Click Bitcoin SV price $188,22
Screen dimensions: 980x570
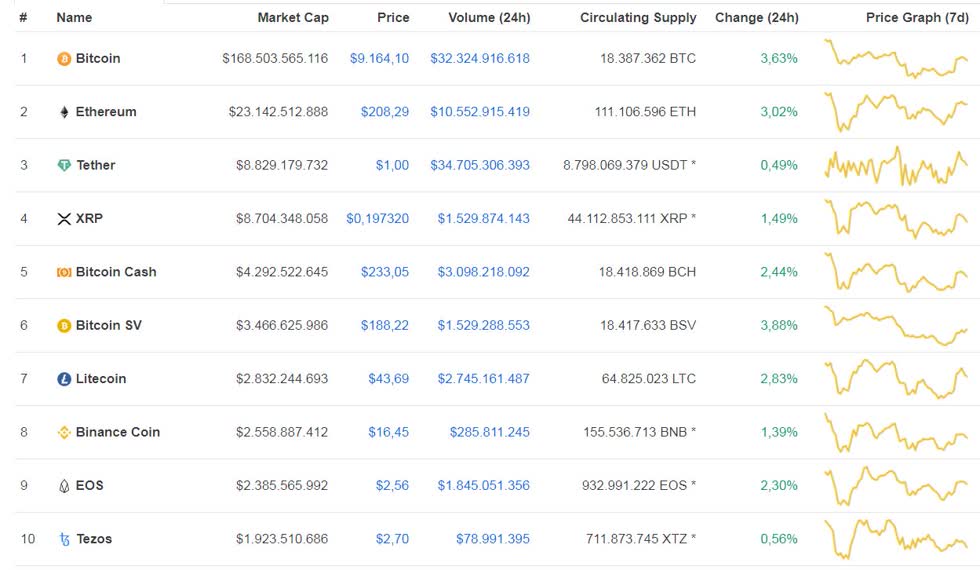pyautogui.click(x=385, y=326)
